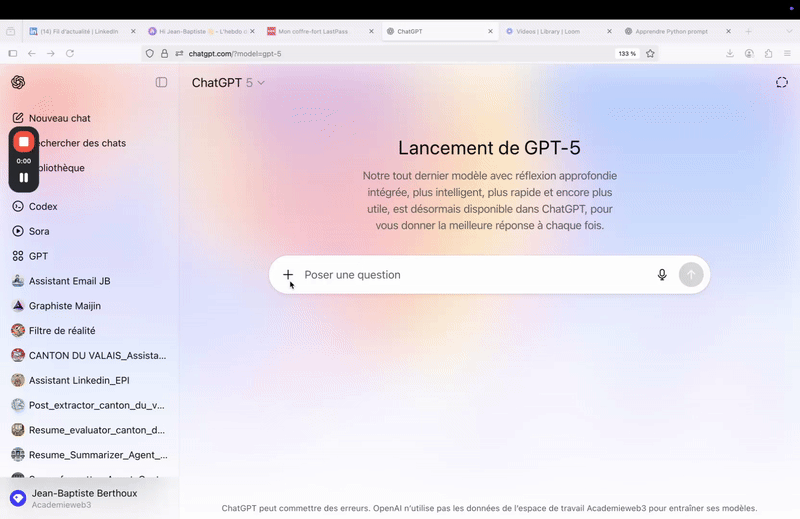Switch to the Hi Jean-Baptiste L'hebdo tab
Image resolution: width=800 pixels, height=519 pixels.
point(199,31)
